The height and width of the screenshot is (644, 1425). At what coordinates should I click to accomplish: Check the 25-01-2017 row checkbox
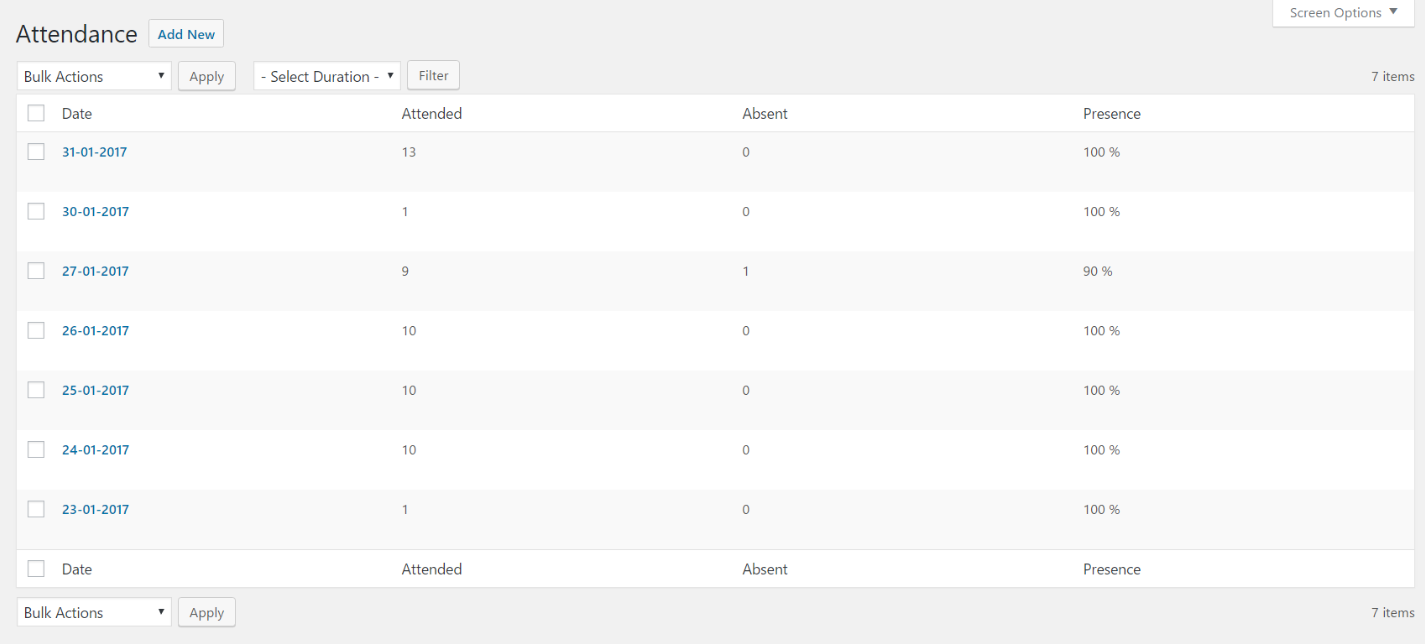36,390
